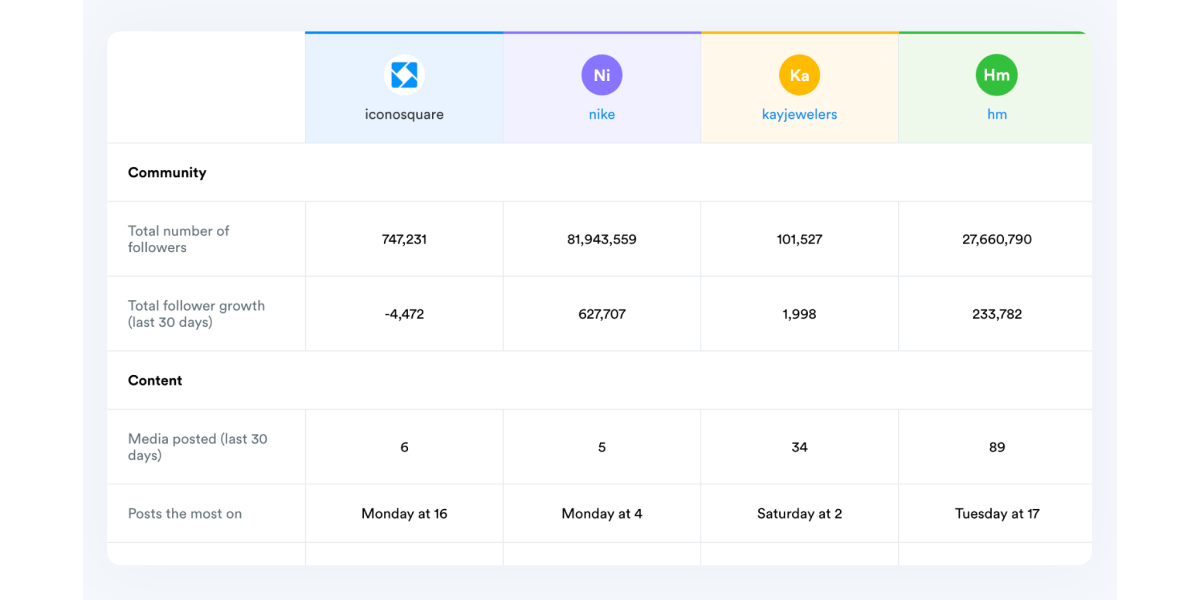Open the nike profile link
Screen dimensions: 1200x600
point(602,114)
